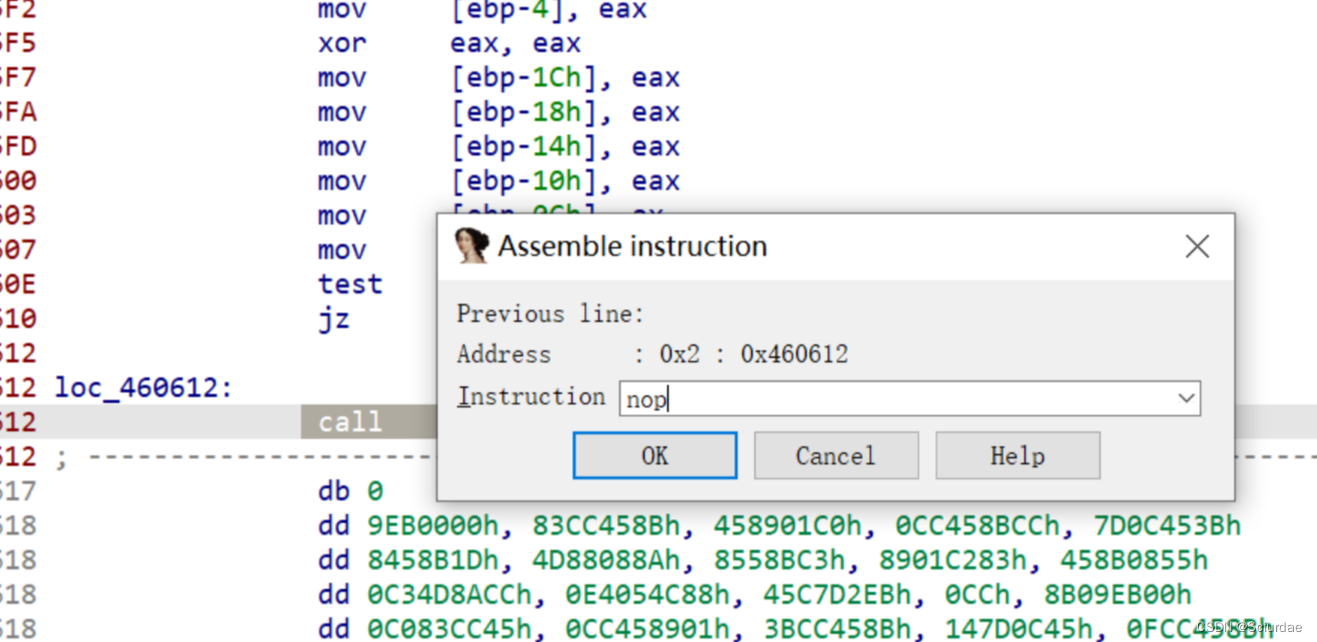This screenshot has height=642, width=1317.
Task: Select the nop text in the instruction box
Action: [644, 398]
